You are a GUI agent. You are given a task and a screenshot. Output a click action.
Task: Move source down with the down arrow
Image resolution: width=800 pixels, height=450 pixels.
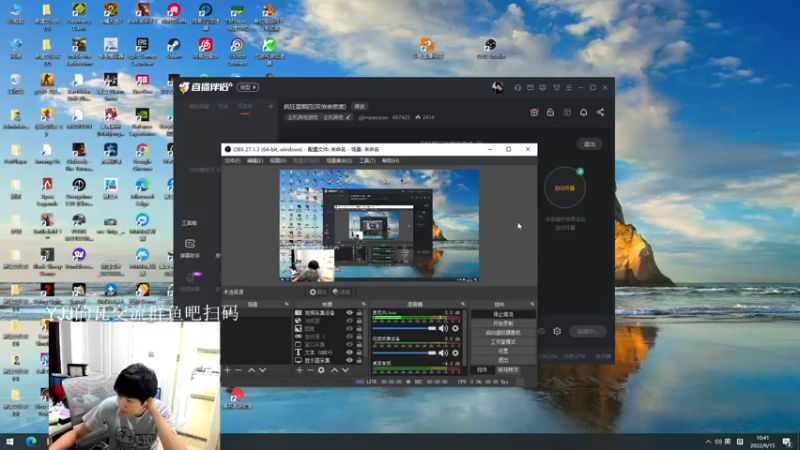(x=345, y=370)
